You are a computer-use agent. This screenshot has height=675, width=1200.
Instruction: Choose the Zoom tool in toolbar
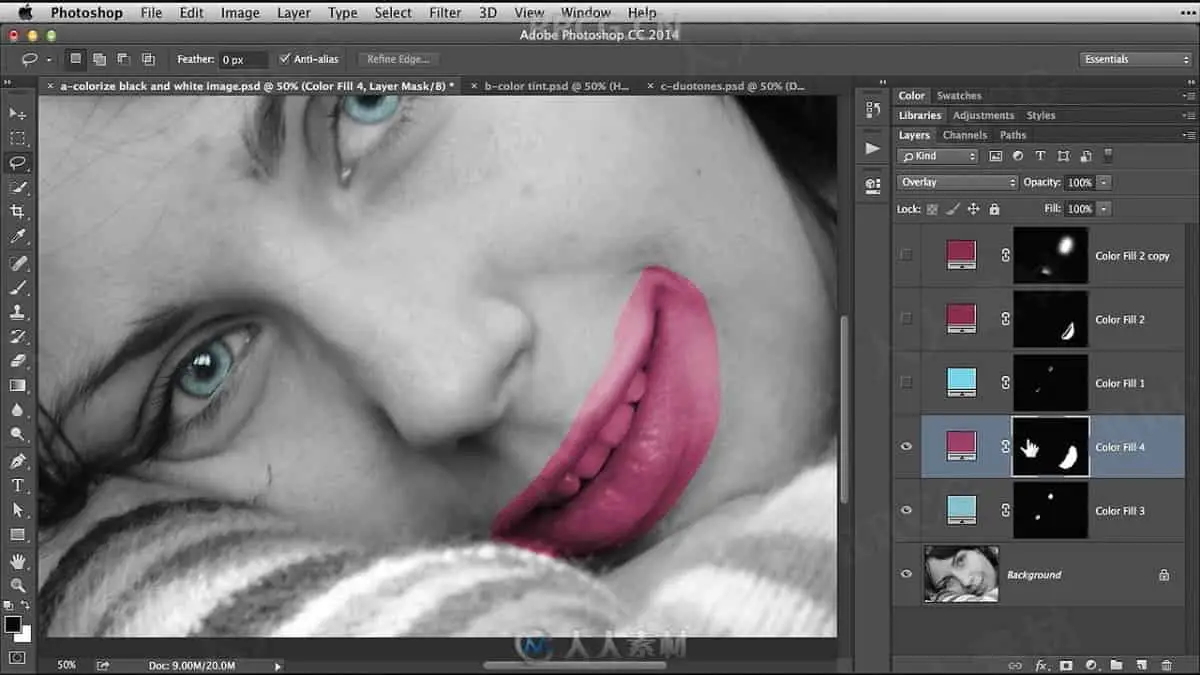[x=17, y=585]
